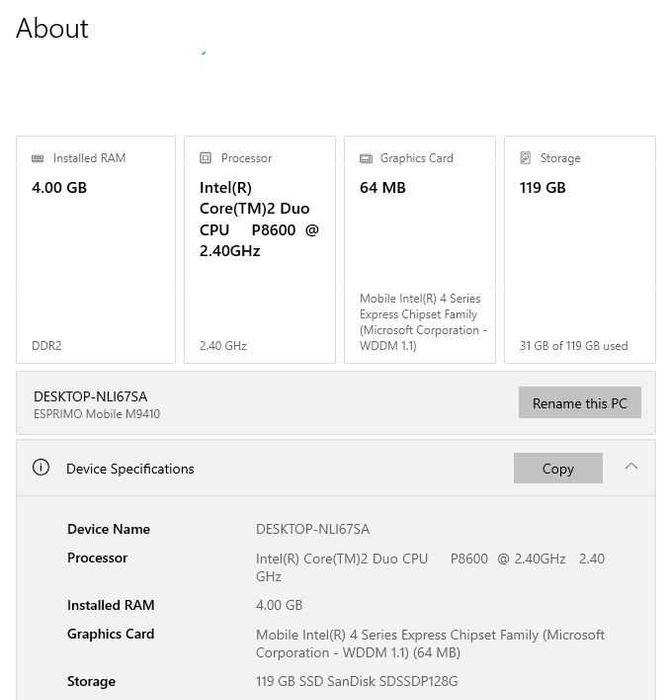The image size is (667, 700).
Task: Click the 31 GB of 119 GB used text
Action: point(574,346)
